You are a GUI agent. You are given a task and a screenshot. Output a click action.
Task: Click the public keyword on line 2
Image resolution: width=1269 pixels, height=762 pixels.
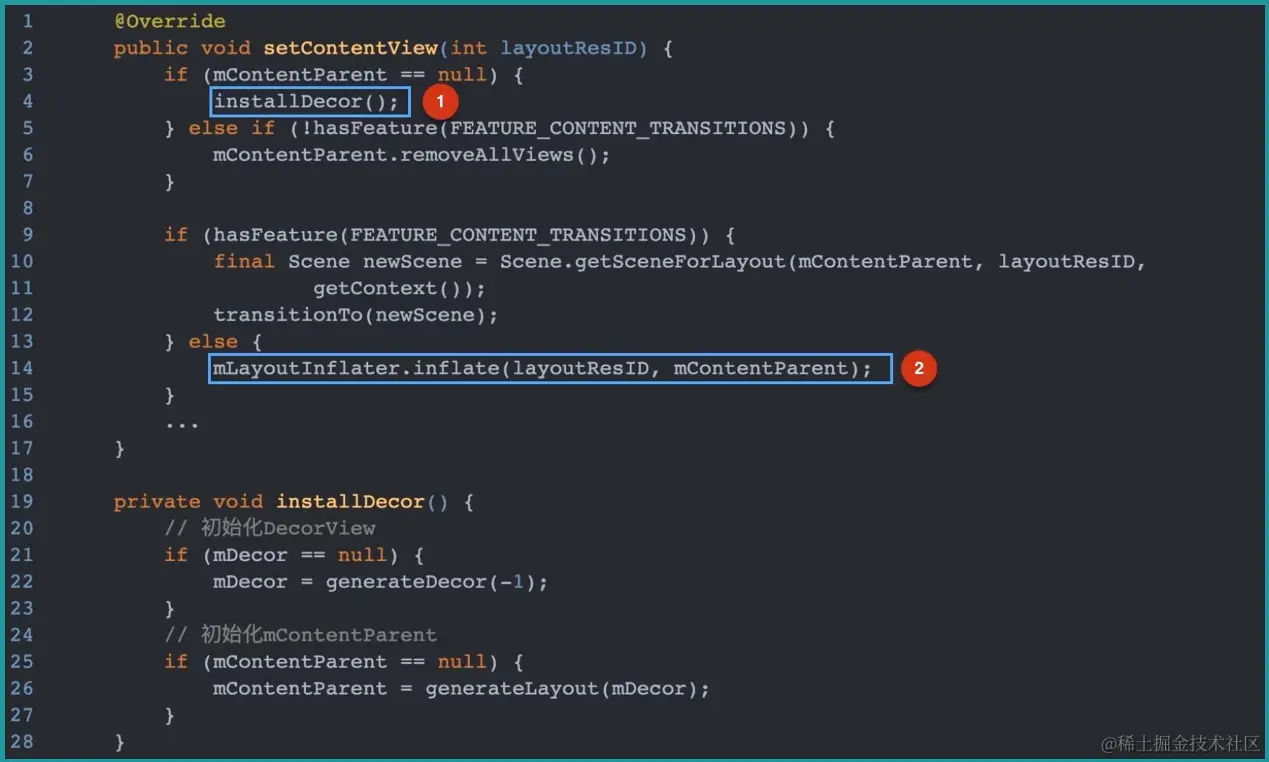click(x=150, y=48)
